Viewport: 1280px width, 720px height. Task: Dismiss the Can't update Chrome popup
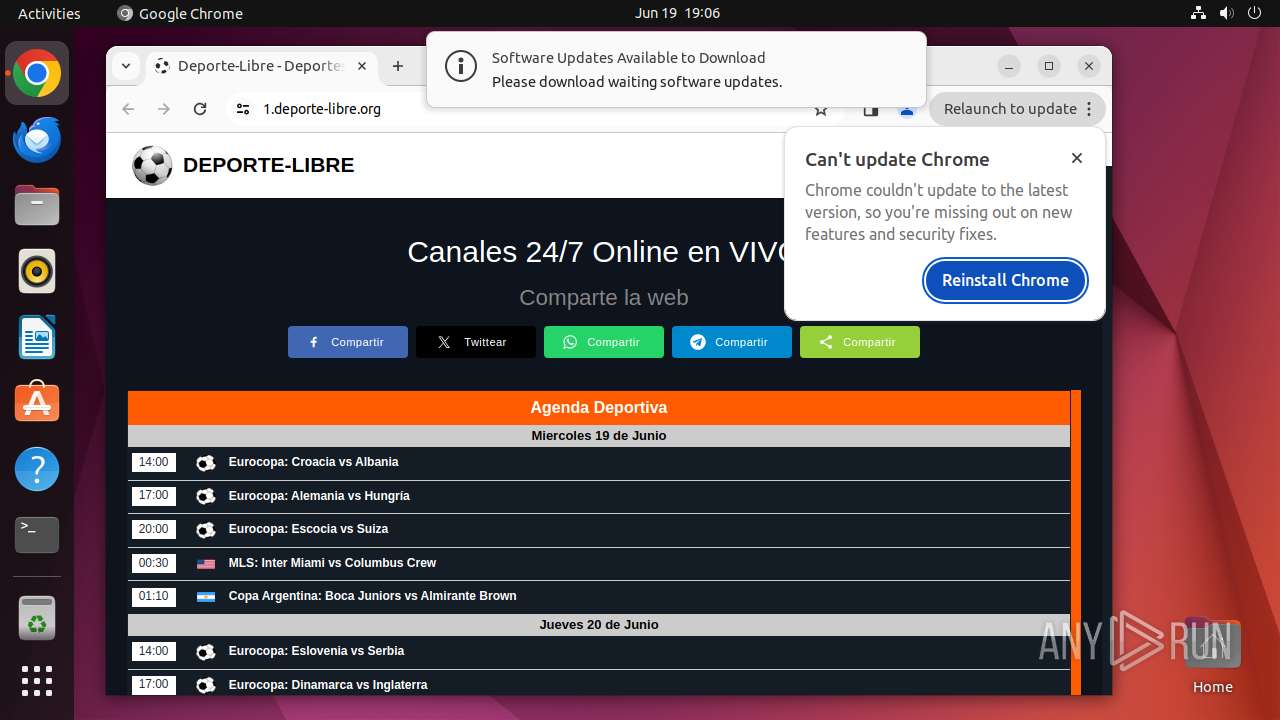(x=1077, y=158)
